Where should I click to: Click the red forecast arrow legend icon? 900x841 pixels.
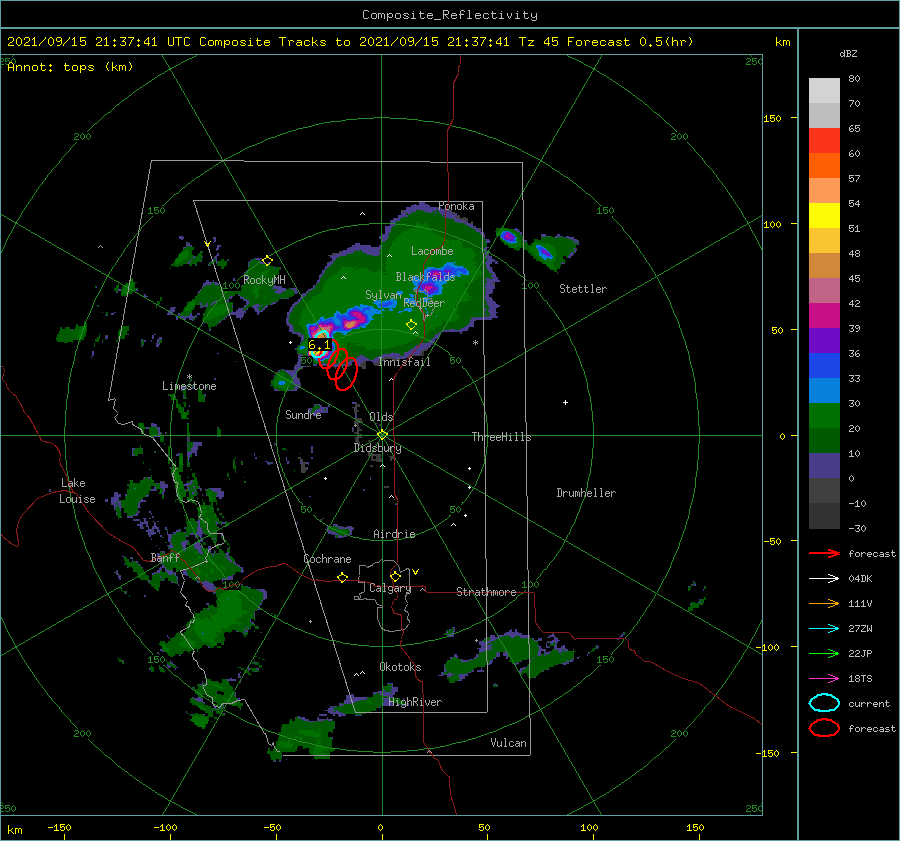coord(824,553)
